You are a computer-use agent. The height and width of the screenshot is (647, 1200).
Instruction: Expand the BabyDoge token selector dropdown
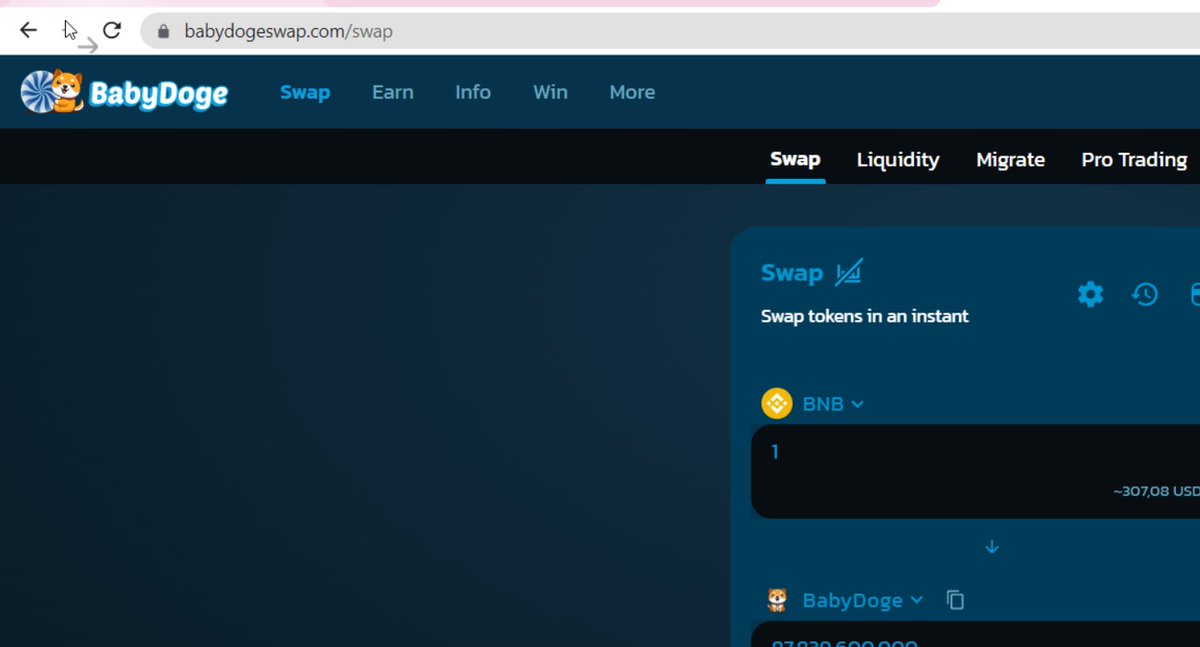click(844, 600)
